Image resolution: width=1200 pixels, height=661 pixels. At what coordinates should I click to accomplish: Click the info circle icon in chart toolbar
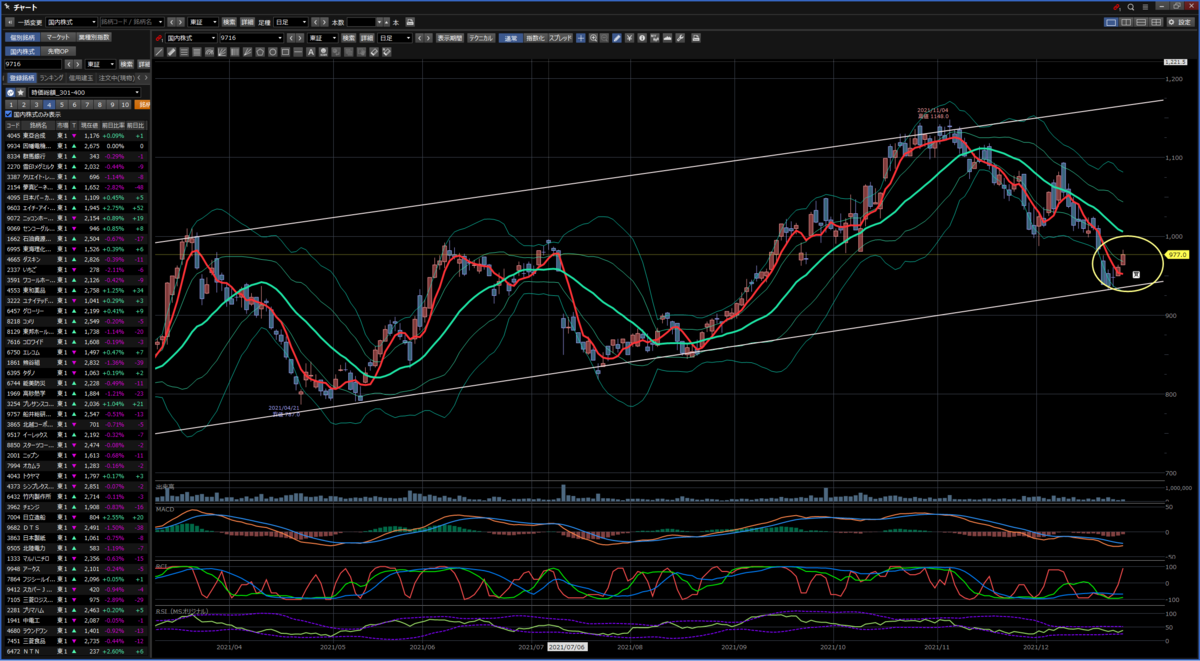tap(642, 38)
